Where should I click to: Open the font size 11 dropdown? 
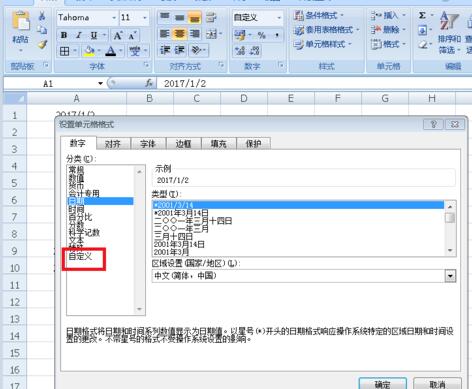point(145,17)
